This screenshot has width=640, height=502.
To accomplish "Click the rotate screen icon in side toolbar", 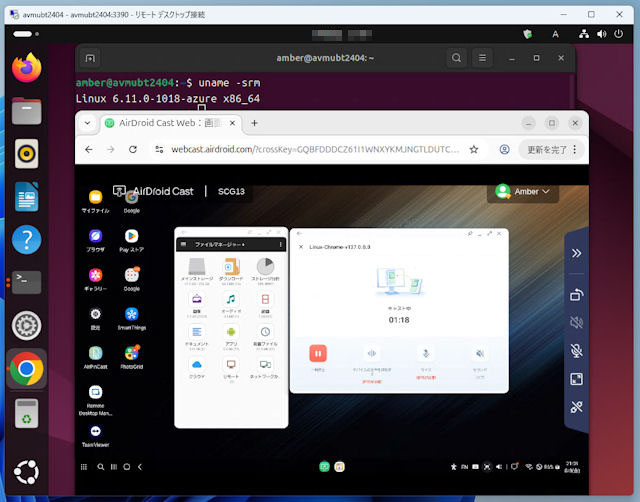I will pos(576,295).
